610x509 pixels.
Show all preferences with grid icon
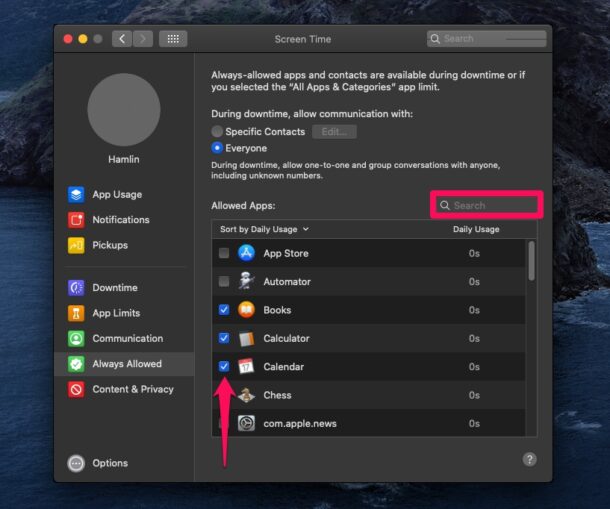tap(173, 39)
